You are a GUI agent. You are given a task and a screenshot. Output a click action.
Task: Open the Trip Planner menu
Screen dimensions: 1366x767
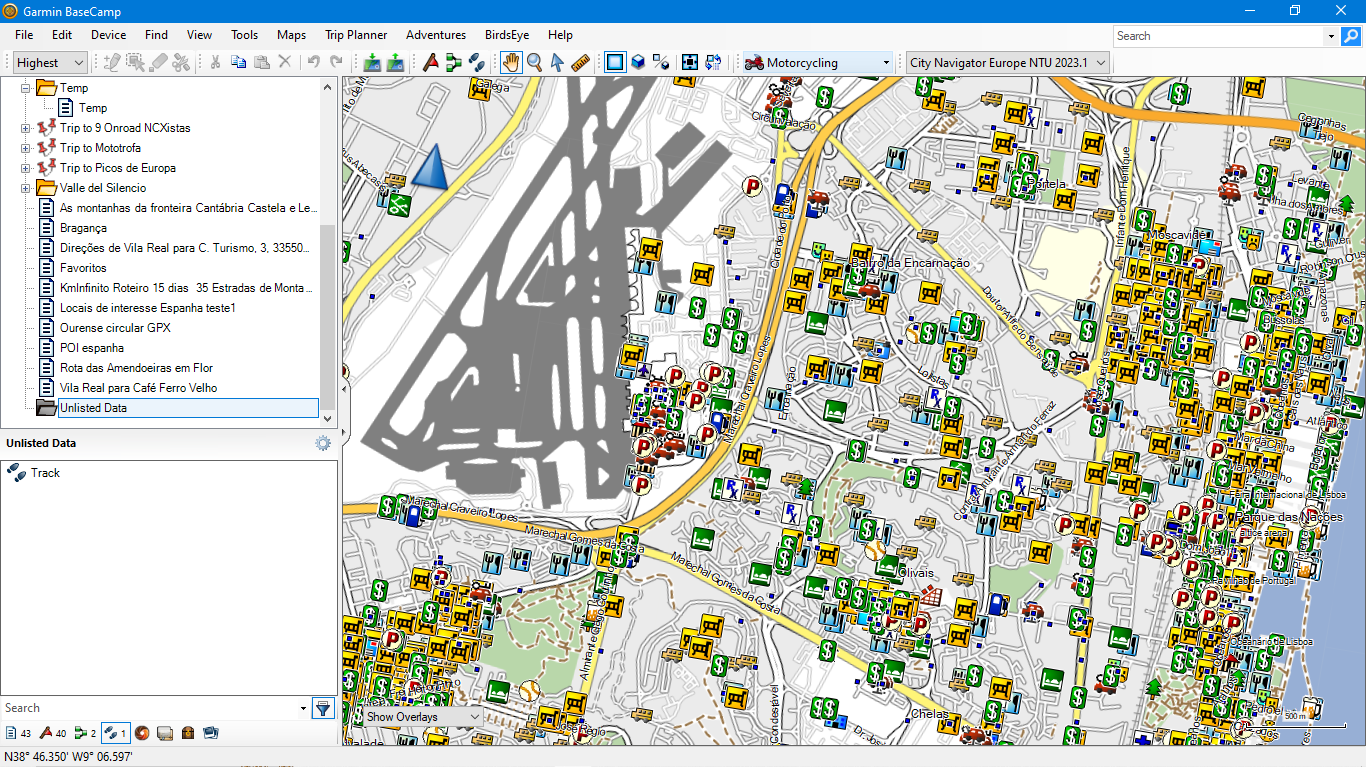(356, 35)
